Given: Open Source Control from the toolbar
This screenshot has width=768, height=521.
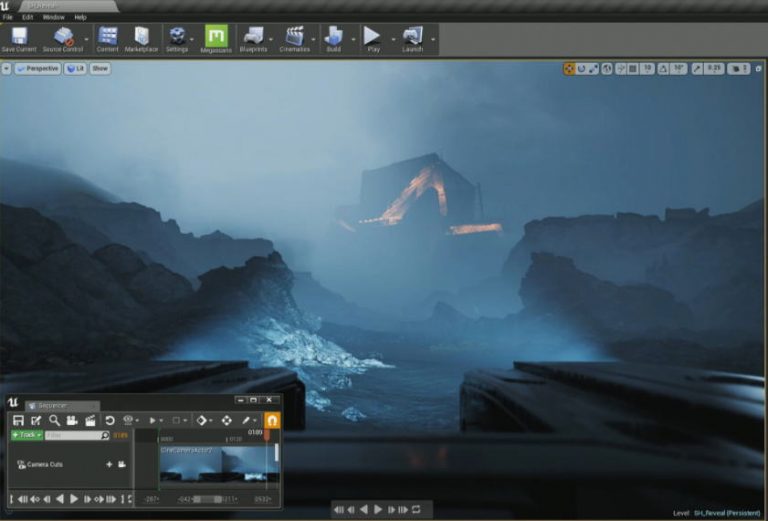Looking at the screenshot, I should point(63,39).
